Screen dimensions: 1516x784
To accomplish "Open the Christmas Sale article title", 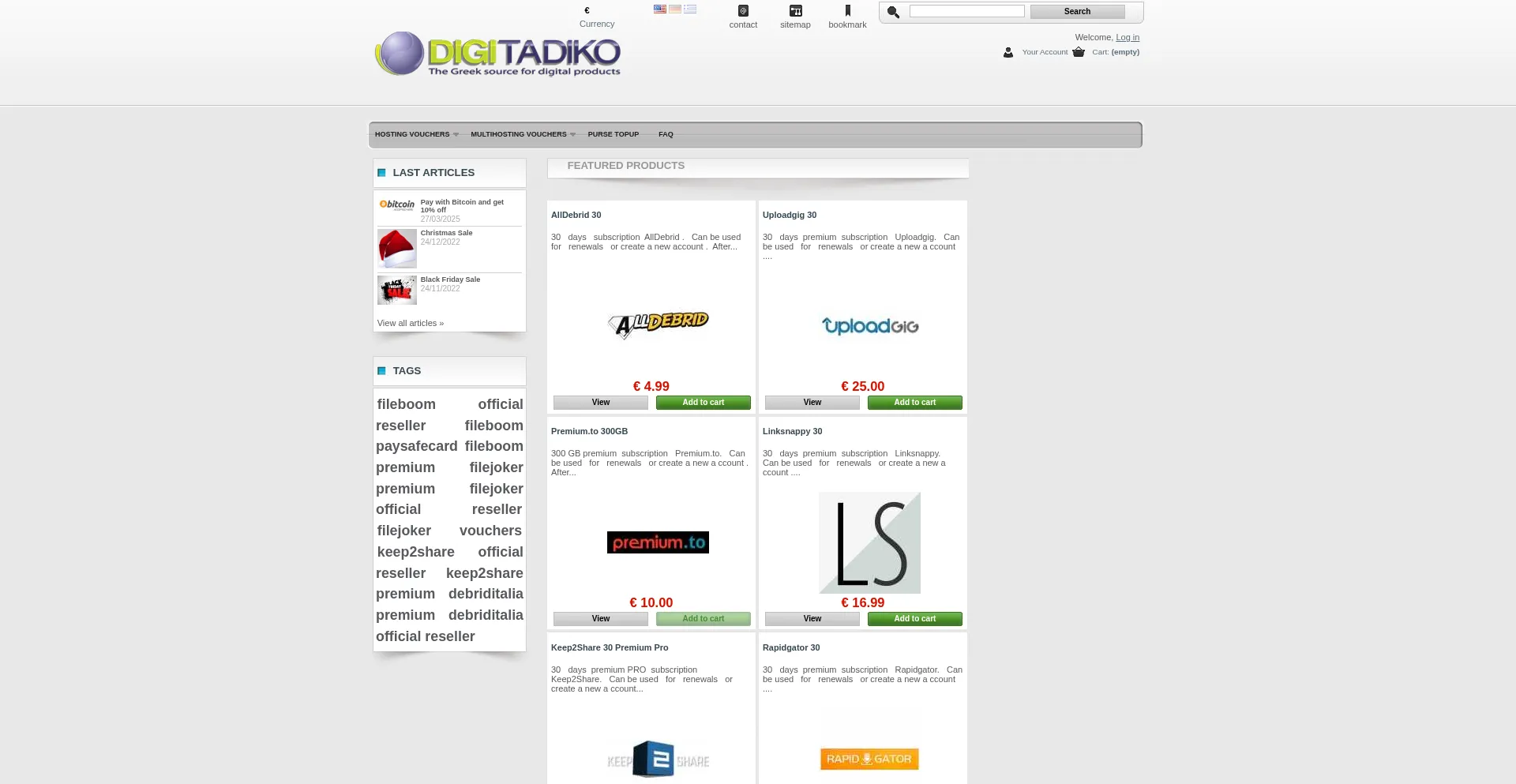I will coord(446,233).
